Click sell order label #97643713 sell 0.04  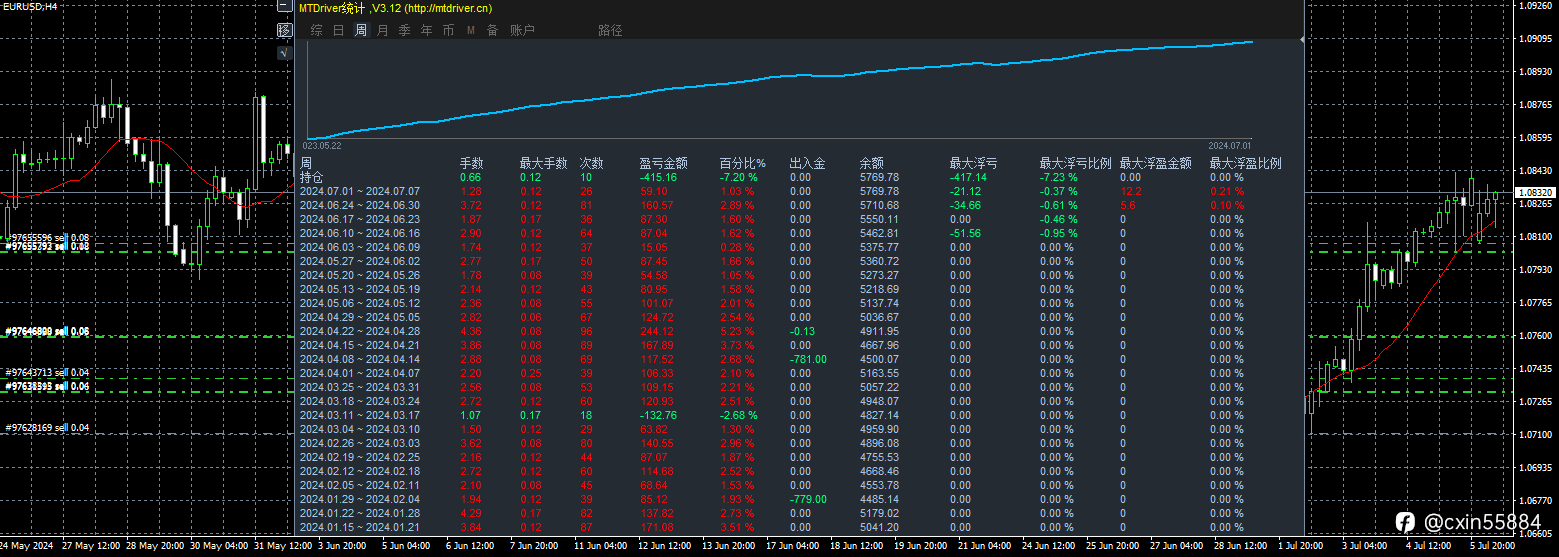coord(48,372)
